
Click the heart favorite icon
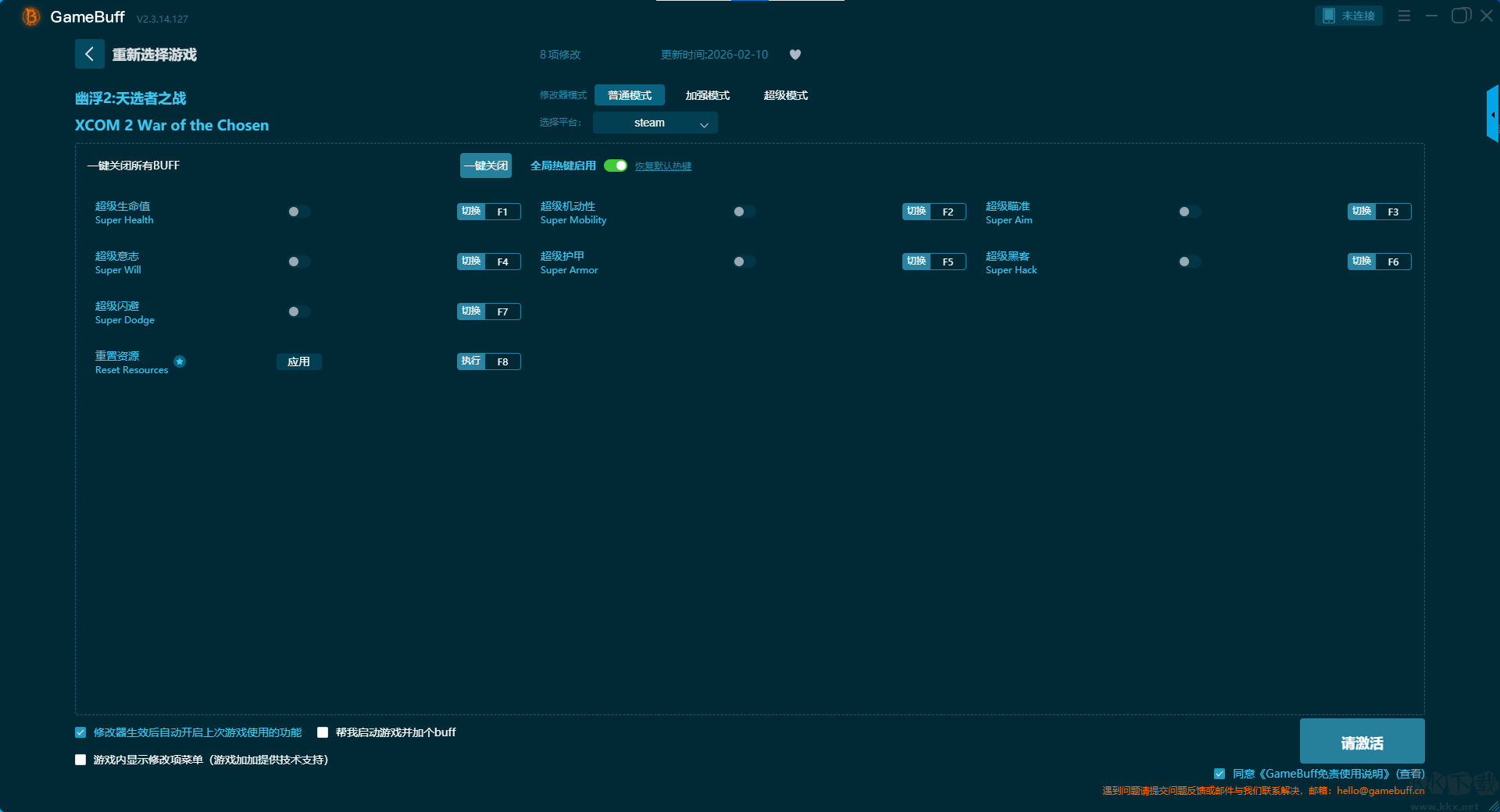[x=795, y=55]
